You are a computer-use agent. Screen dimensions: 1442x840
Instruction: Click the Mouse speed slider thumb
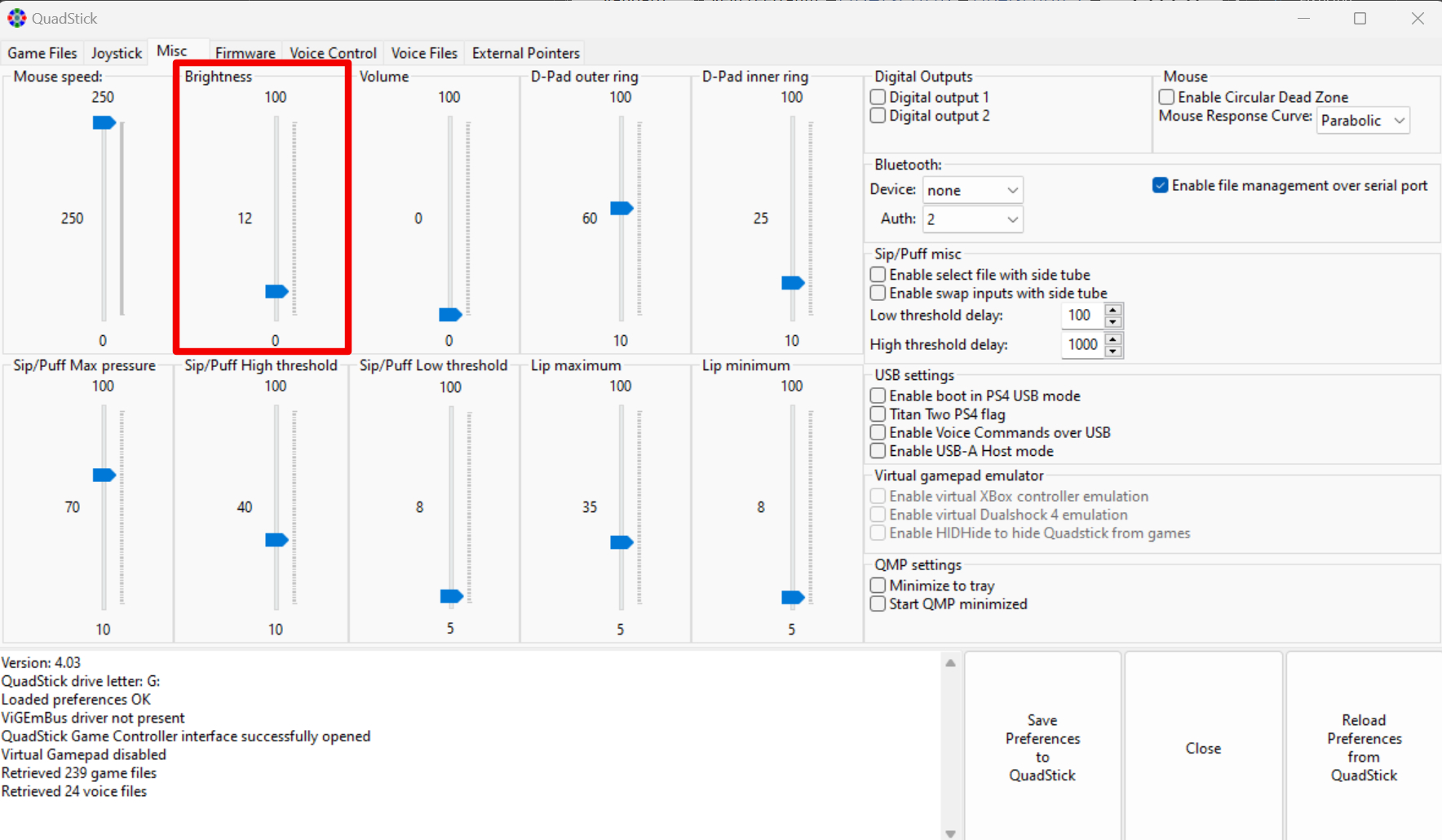pyautogui.click(x=104, y=122)
